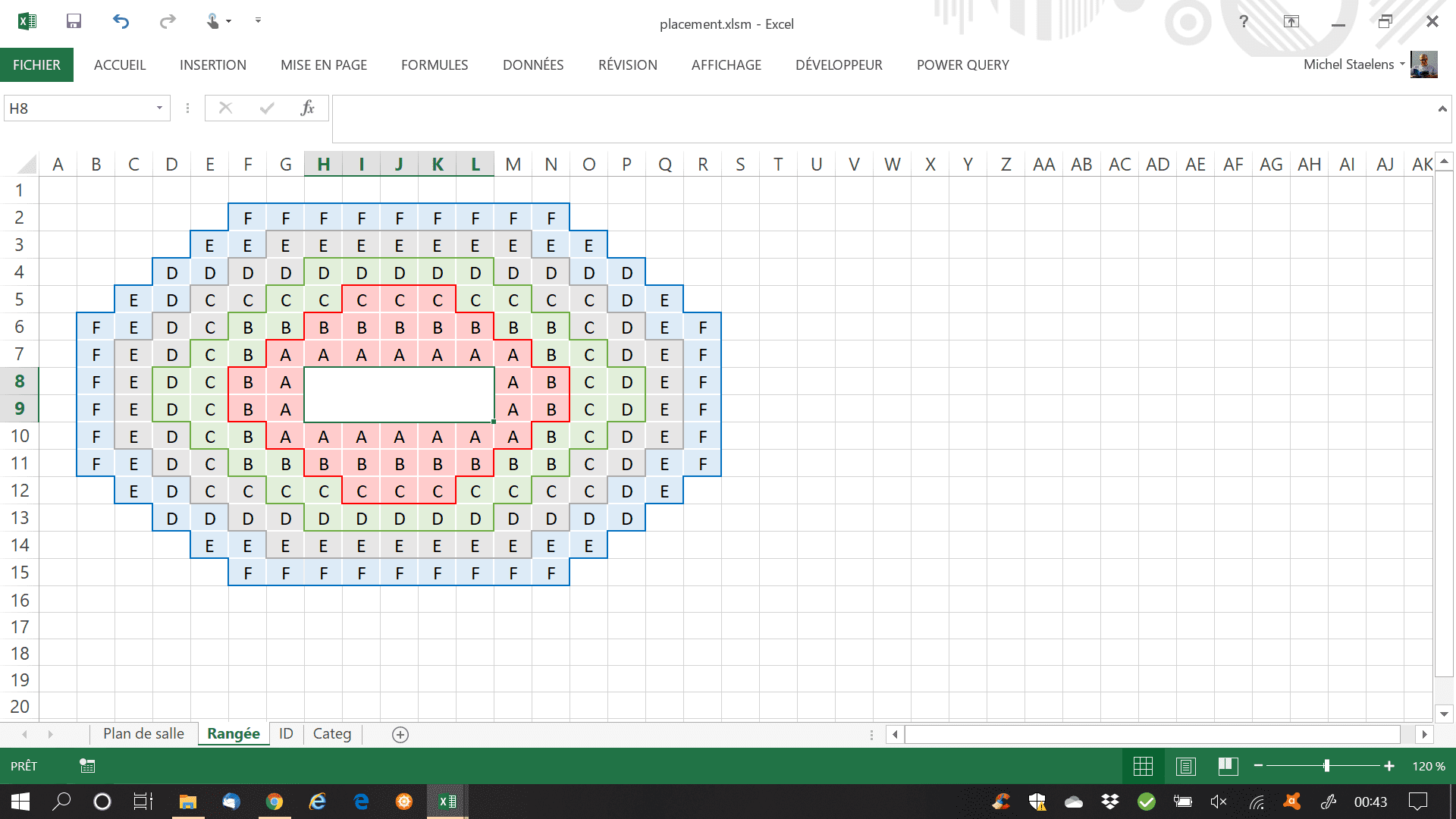
Task: Switch to Page Layout view
Action: coord(1185,766)
